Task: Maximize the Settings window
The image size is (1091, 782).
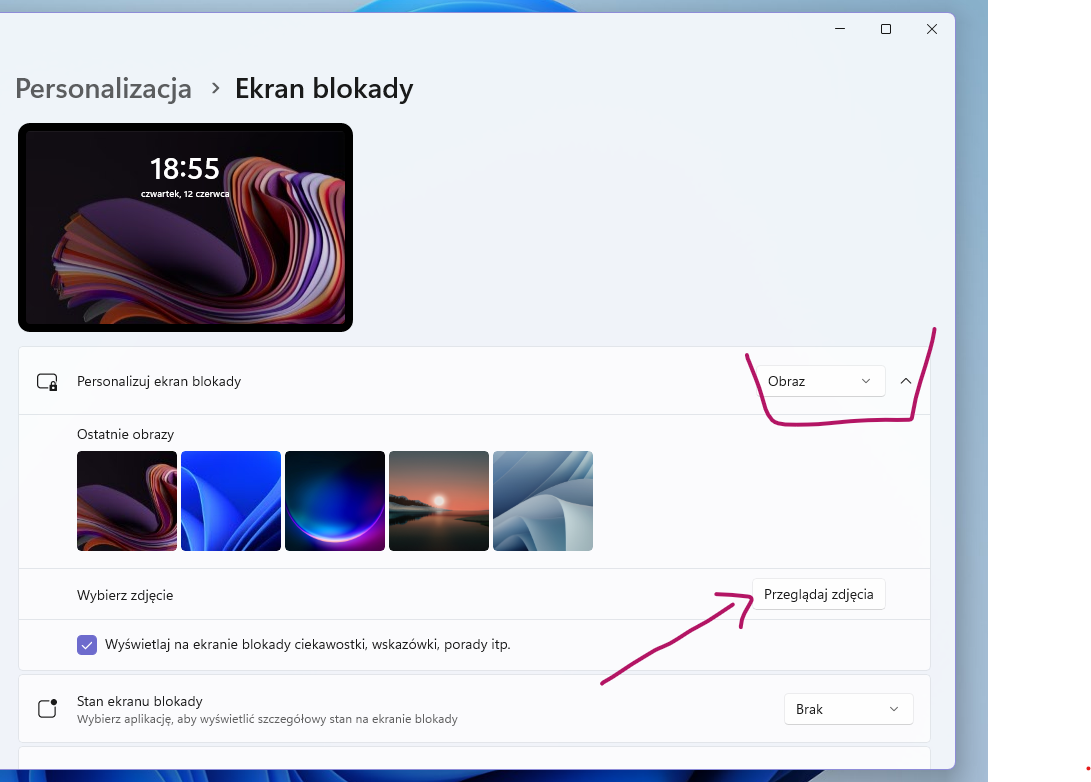Action: coord(886,29)
